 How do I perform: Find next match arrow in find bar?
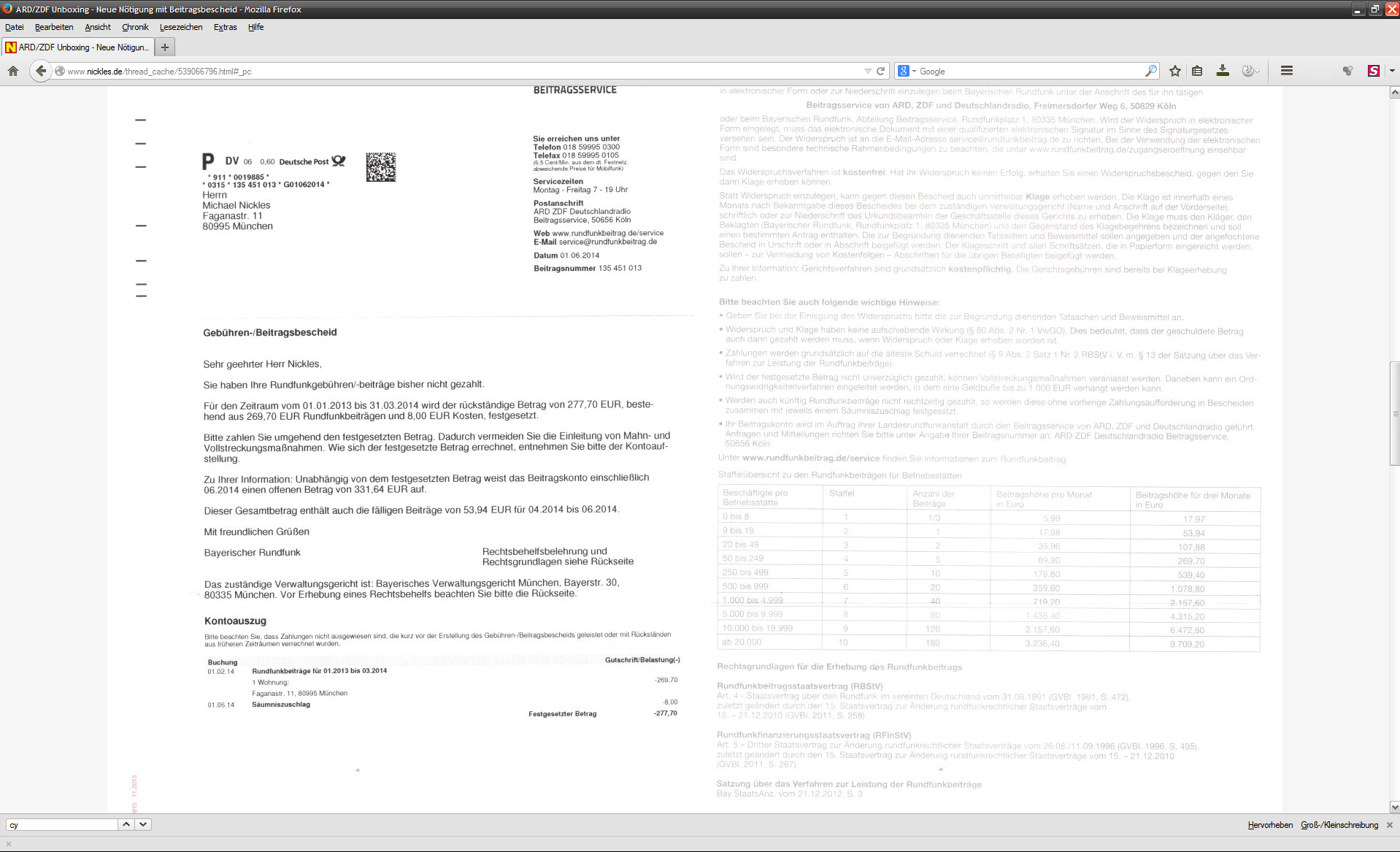pyautogui.click(x=143, y=824)
